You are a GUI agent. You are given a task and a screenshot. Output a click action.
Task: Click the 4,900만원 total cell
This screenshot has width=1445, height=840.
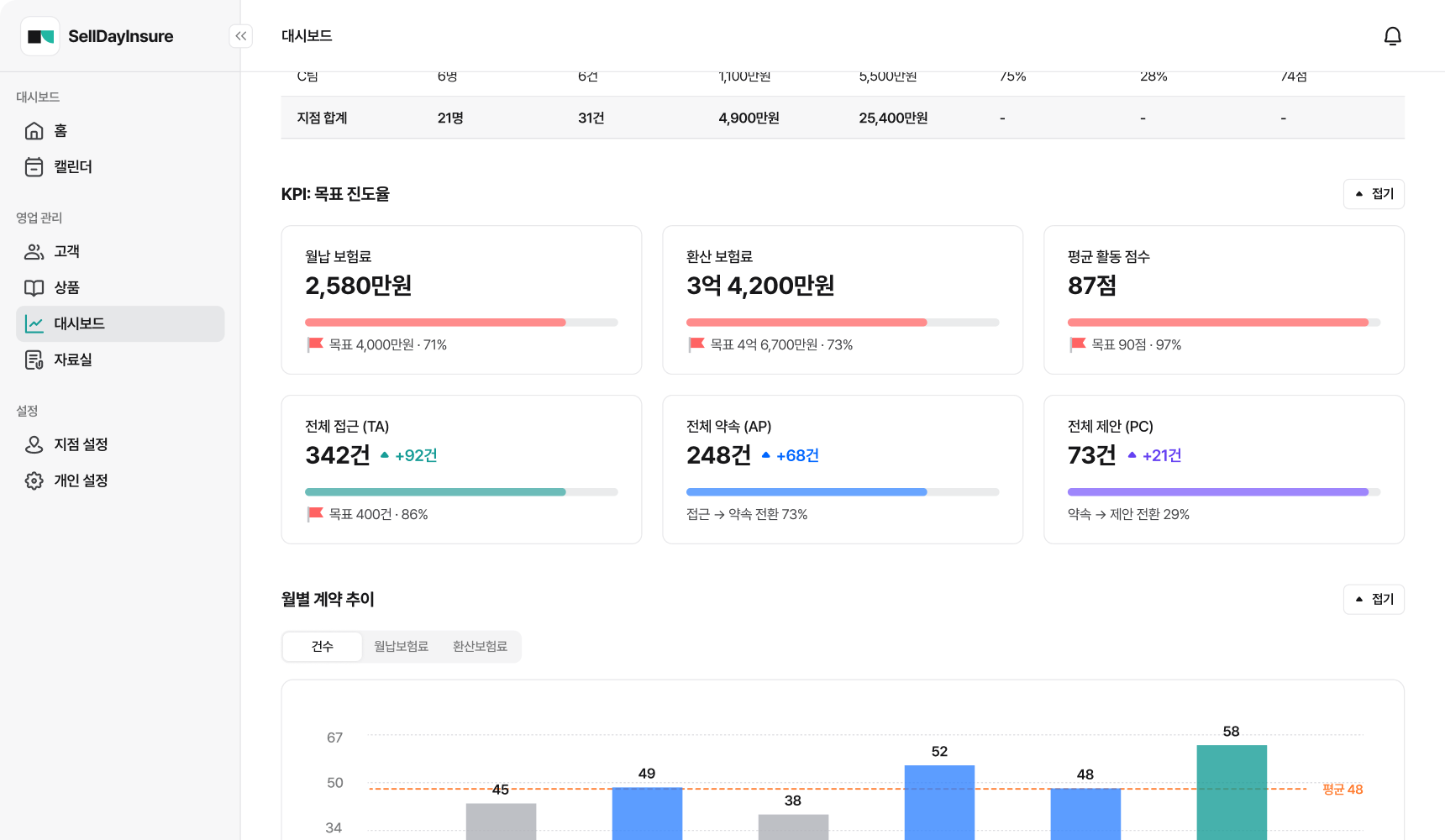tap(749, 118)
